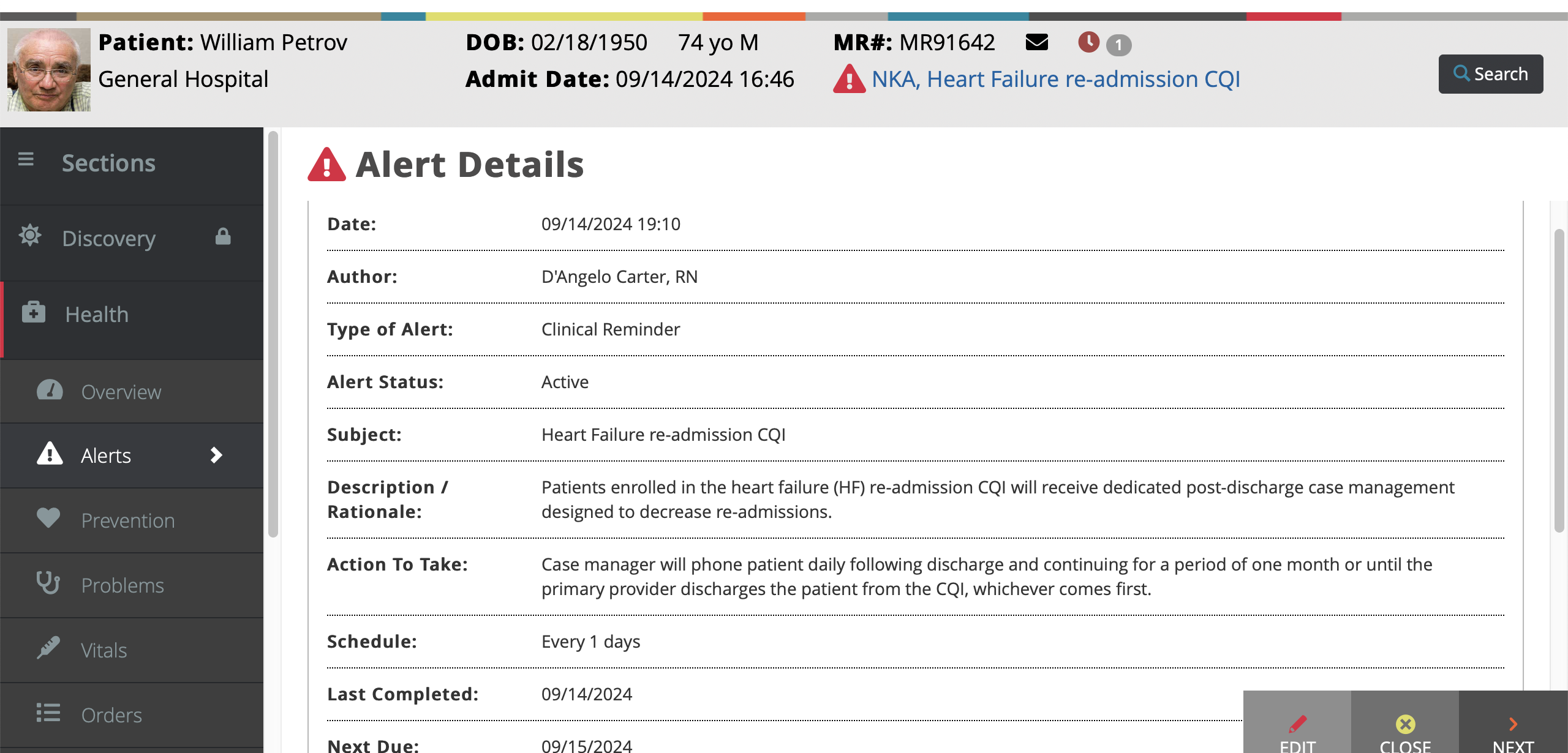The height and width of the screenshot is (753, 1568).
Task: Click the red clock reminders icon
Action: point(1088,42)
